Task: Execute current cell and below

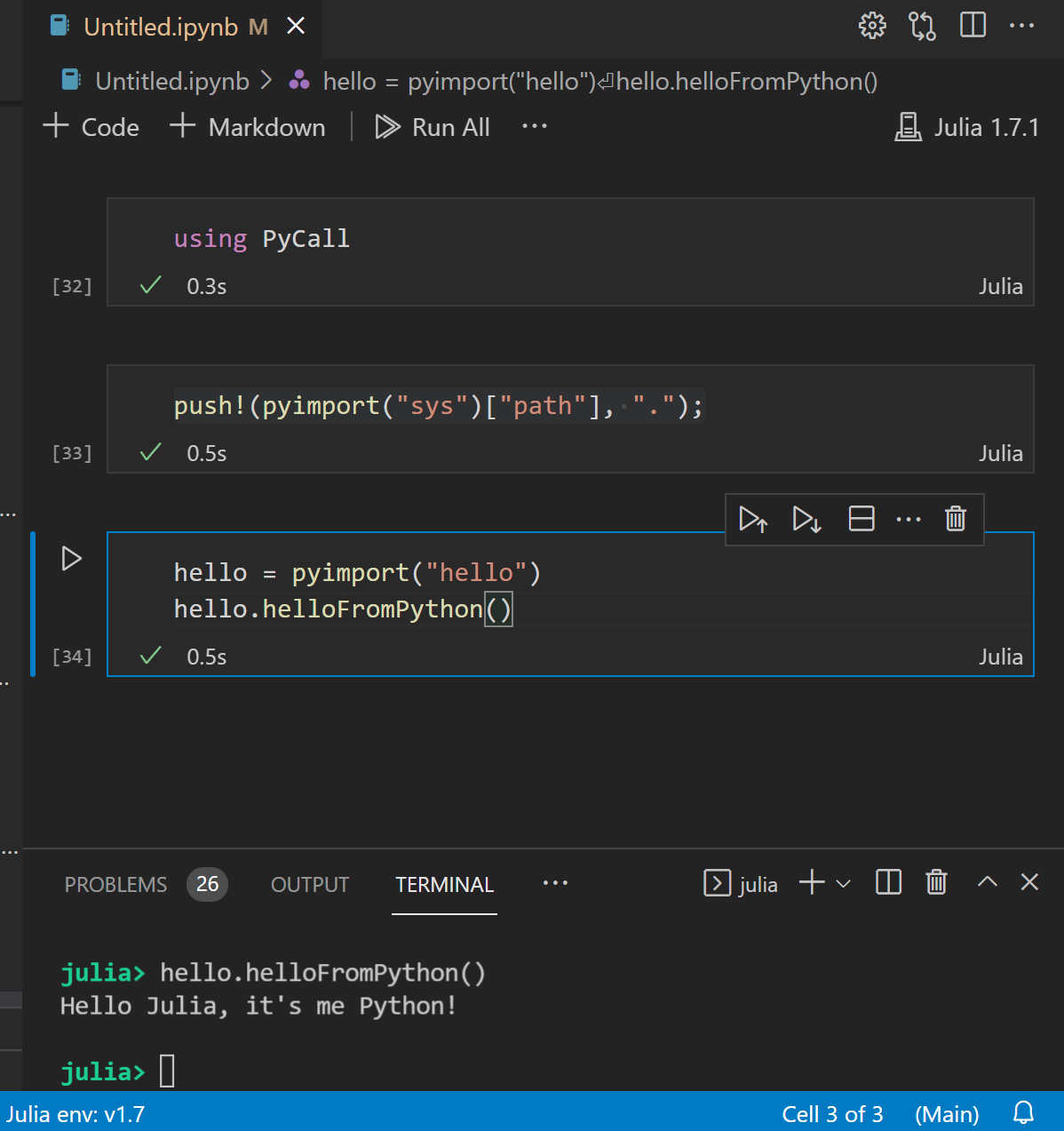Action: [x=807, y=519]
